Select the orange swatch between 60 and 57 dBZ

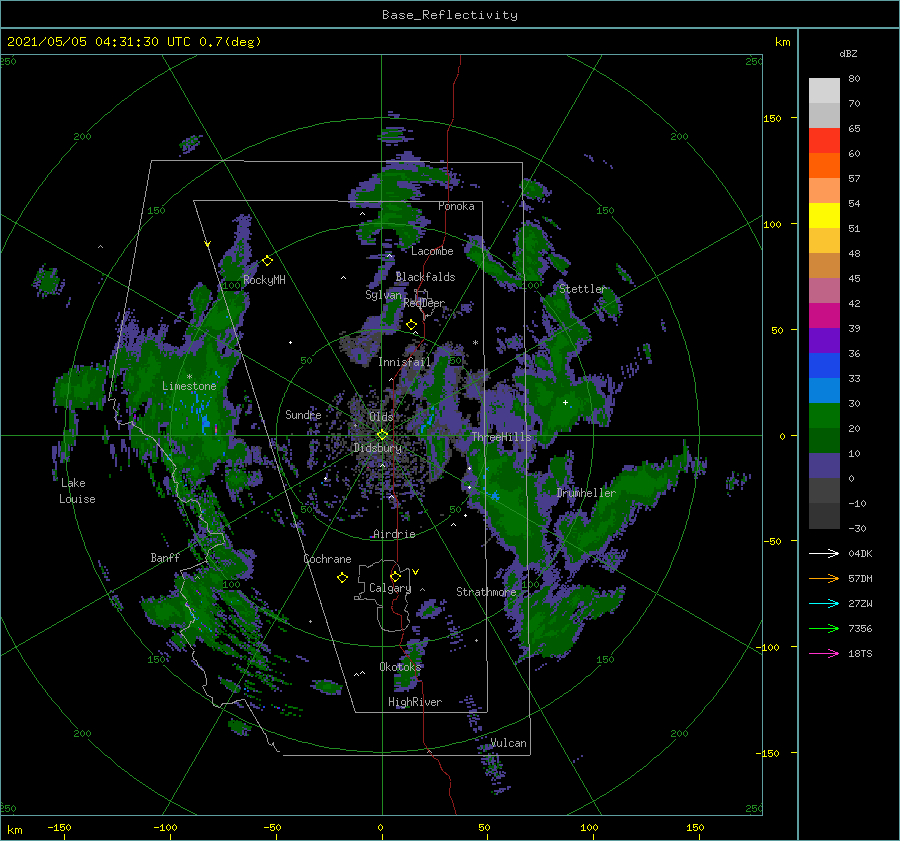pyautogui.click(x=824, y=165)
